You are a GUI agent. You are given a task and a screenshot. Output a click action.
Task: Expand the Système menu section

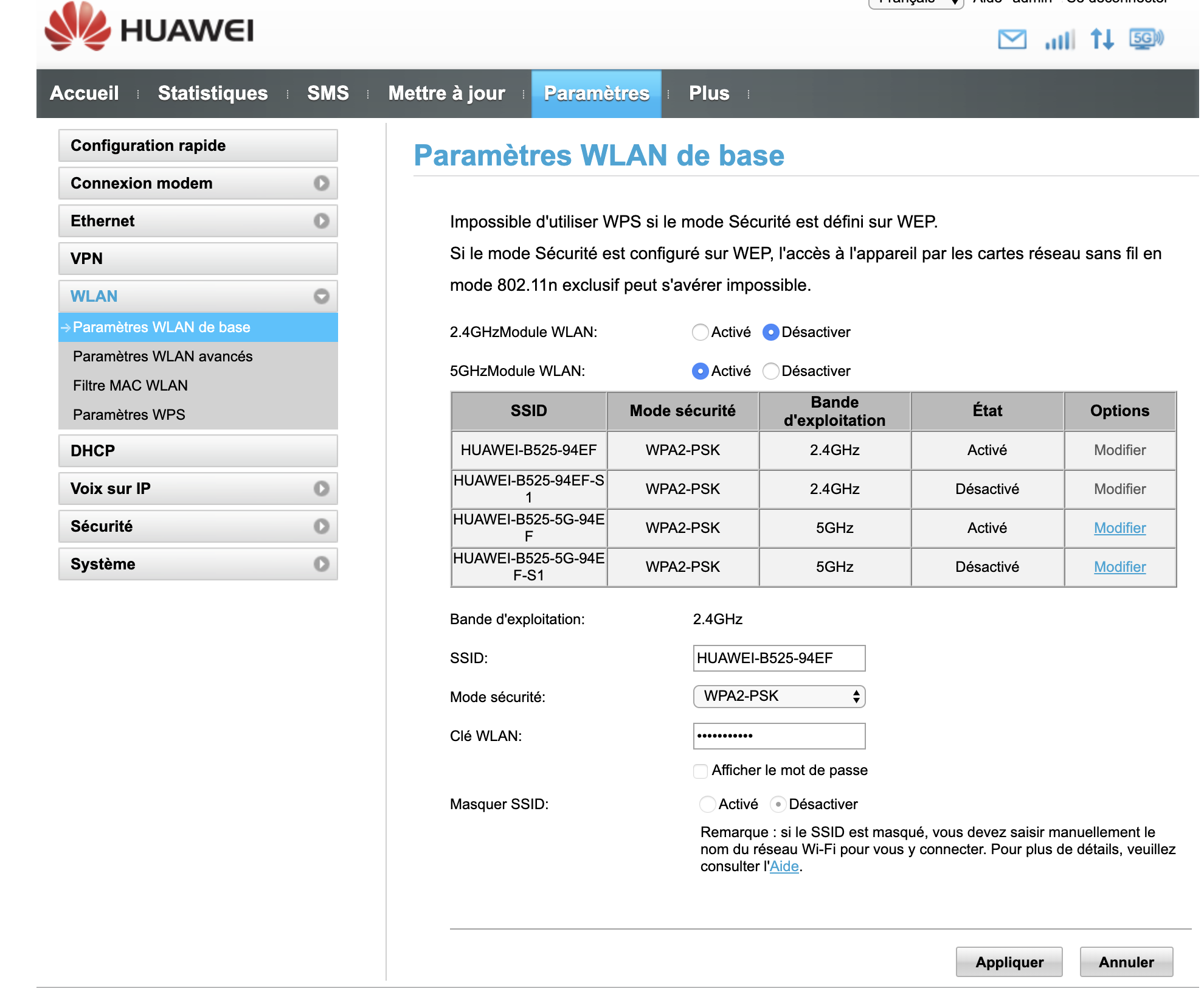pyautogui.click(x=321, y=564)
